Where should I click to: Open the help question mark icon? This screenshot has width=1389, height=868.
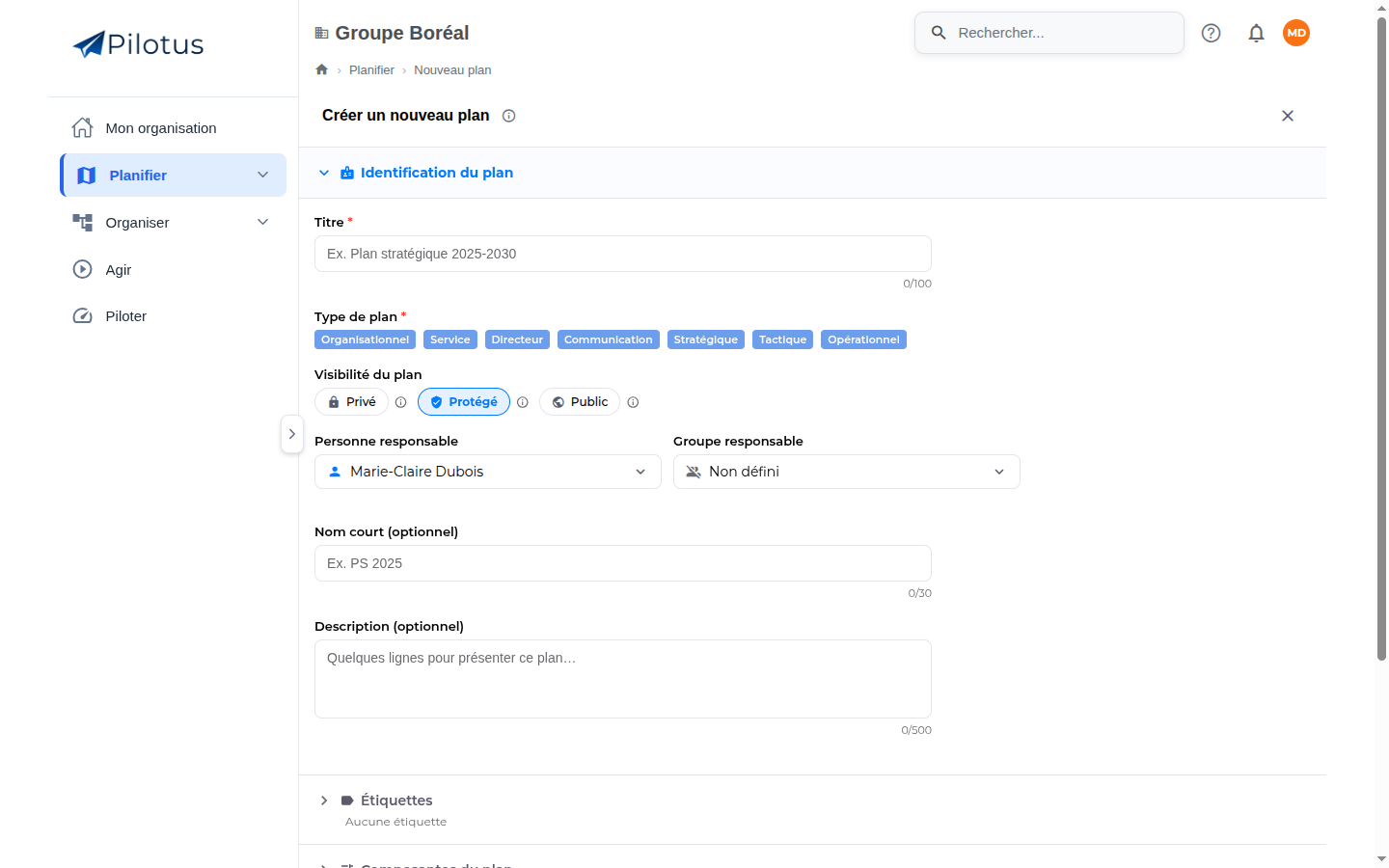[1211, 33]
